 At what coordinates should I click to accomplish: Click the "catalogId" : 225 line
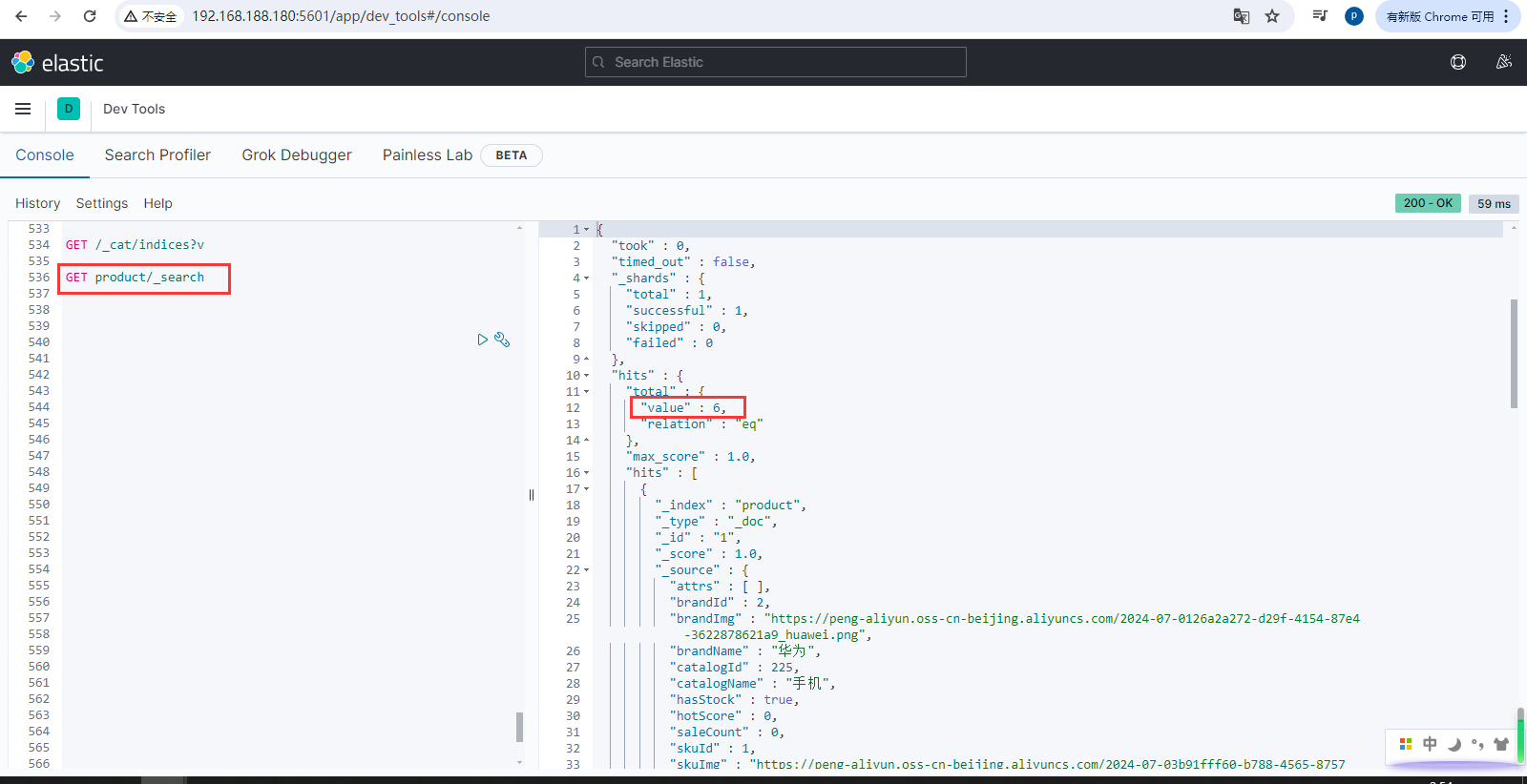(x=735, y=668)
